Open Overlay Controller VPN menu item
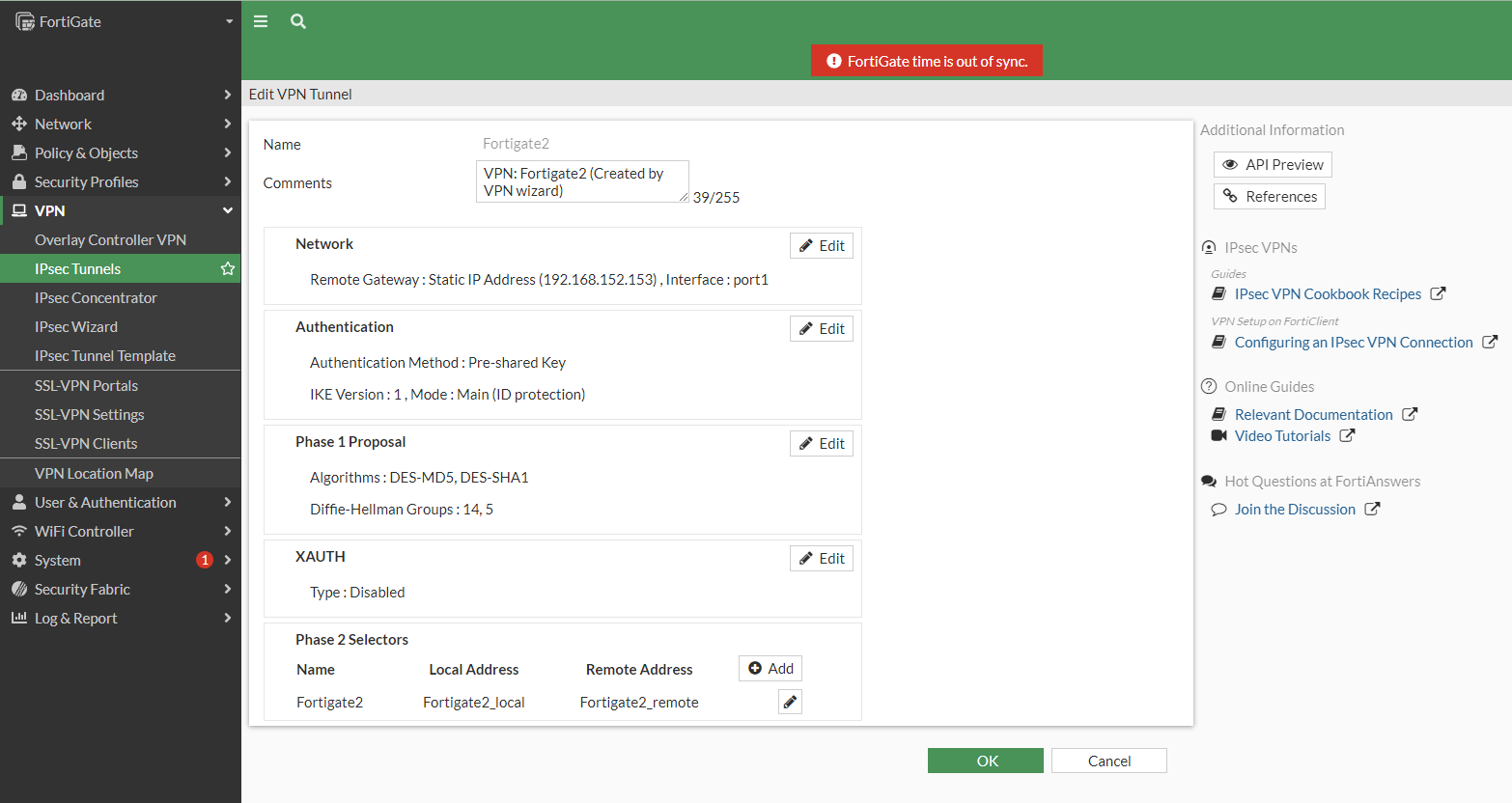Image resolution: width=1512 pixels, height=803 pixels. pos(121,239)
